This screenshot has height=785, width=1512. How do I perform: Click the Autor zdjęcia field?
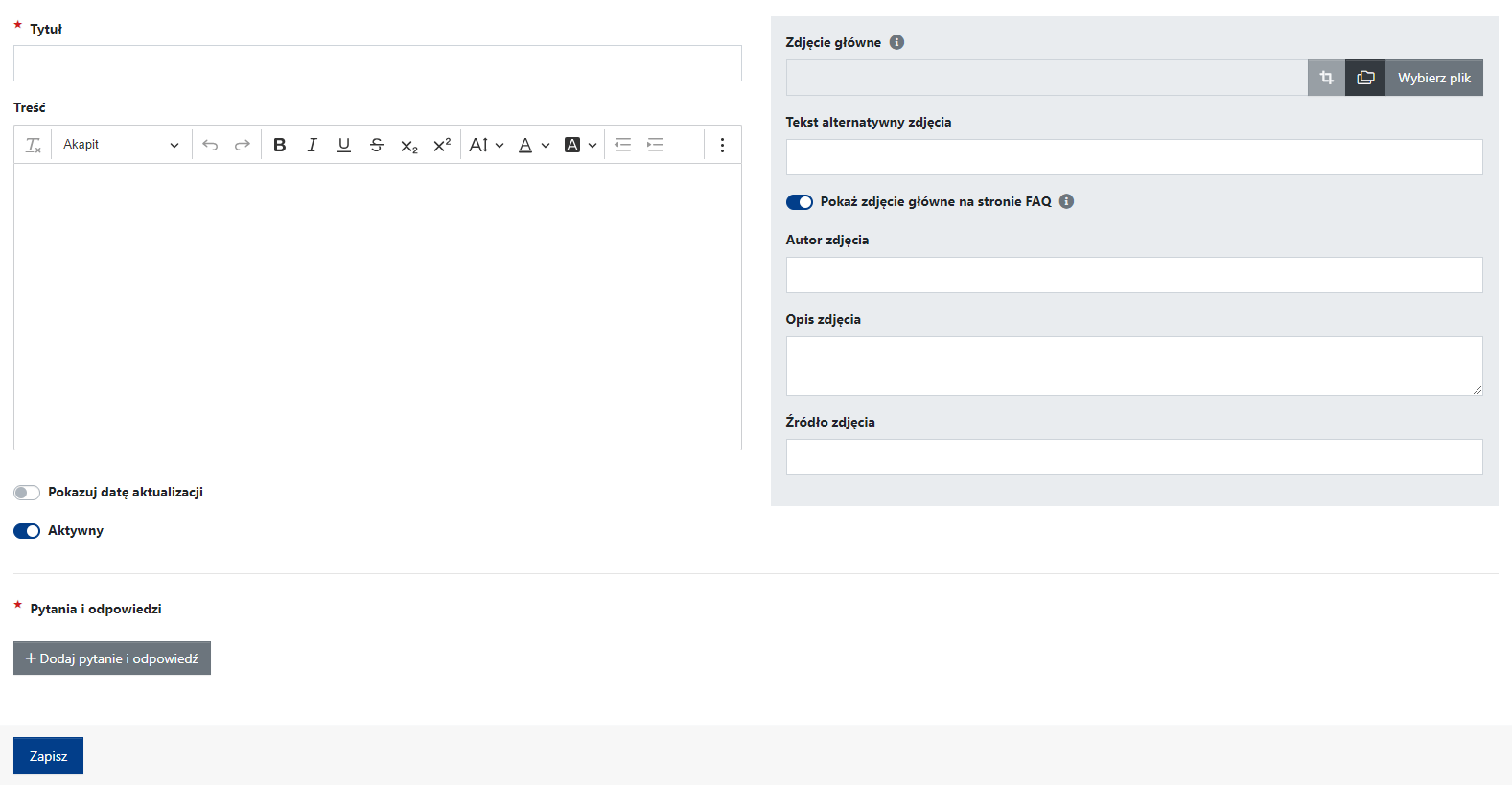click(x=1134, y=275)
